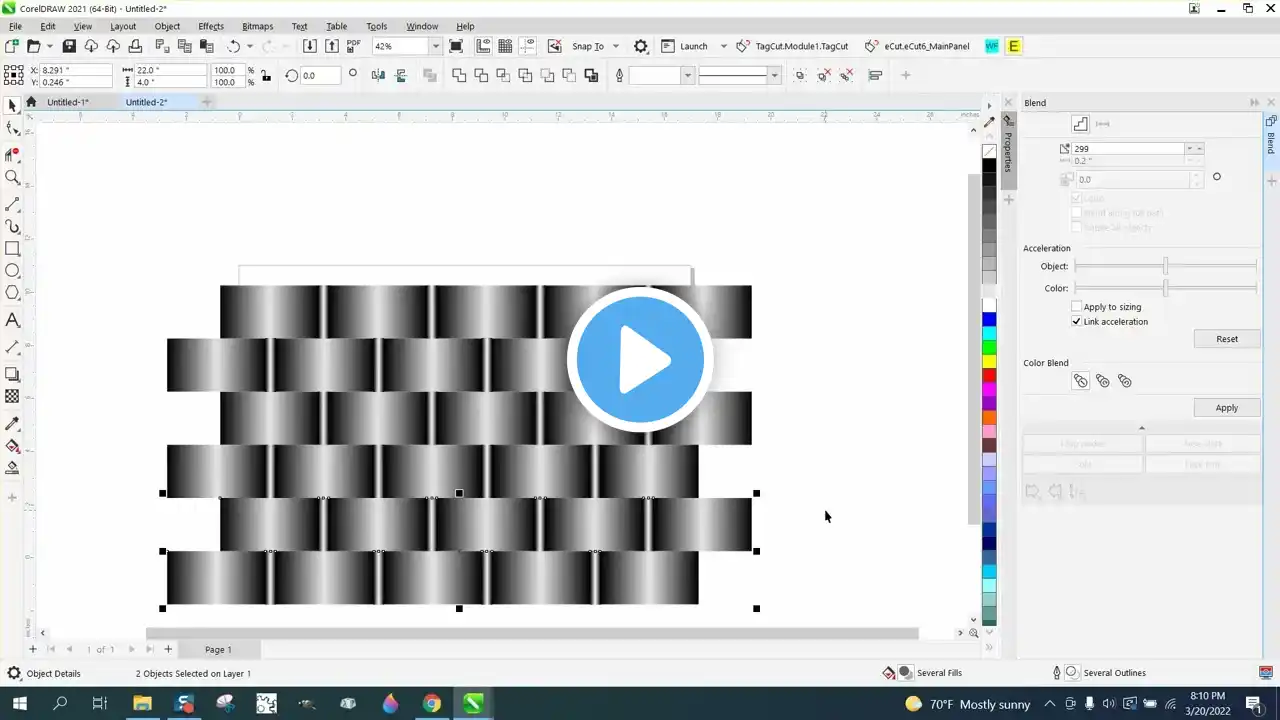Toggle the blend steps mode button
This screenshot has width=1280, height=720.
coord(1080,124)
